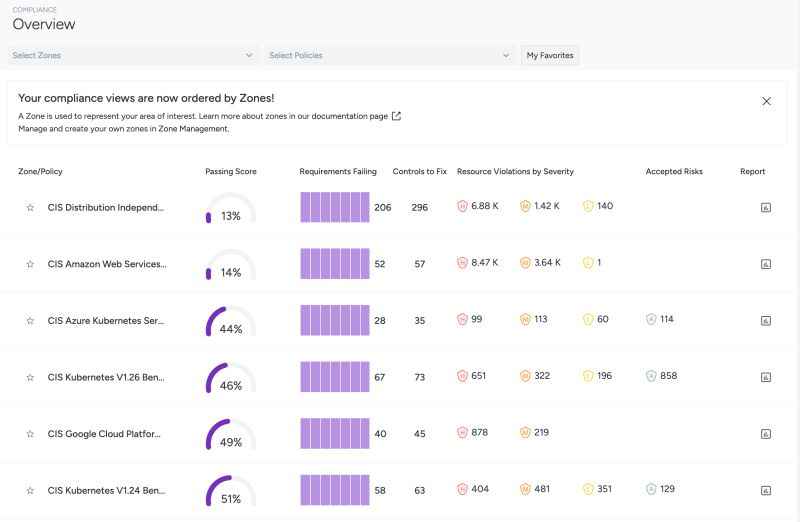Screen dimensions: 800x522
Task: Click high severity icon showing 6.88 K
Action: point(462,207)
